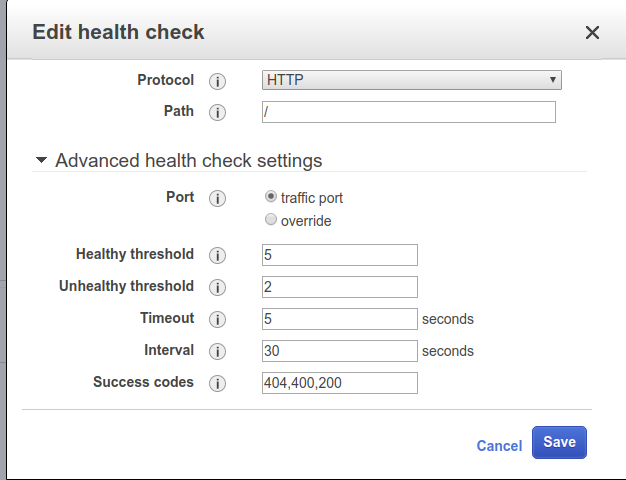The width and height of the screenshot is (626, 480).
Task: Save the health check changes
Action: tap(559, 442)
